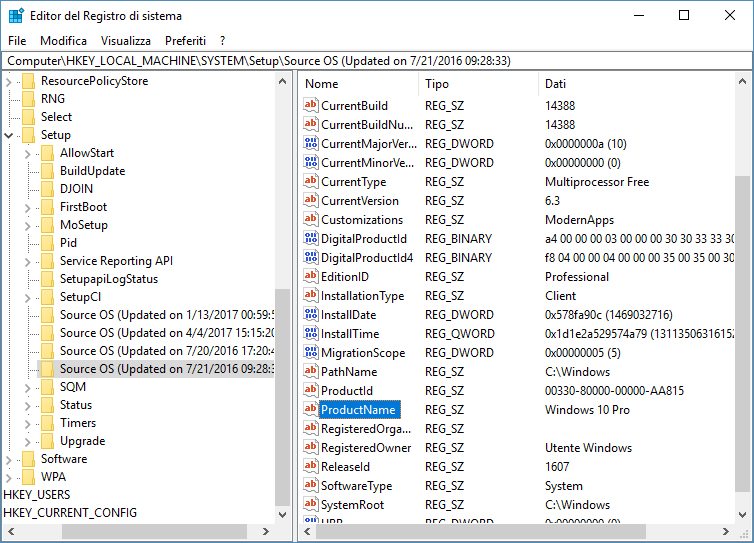754x543 pixels.
Task: Click the folder icon for FirstBoot key
Action: click(x=47, y=207)
